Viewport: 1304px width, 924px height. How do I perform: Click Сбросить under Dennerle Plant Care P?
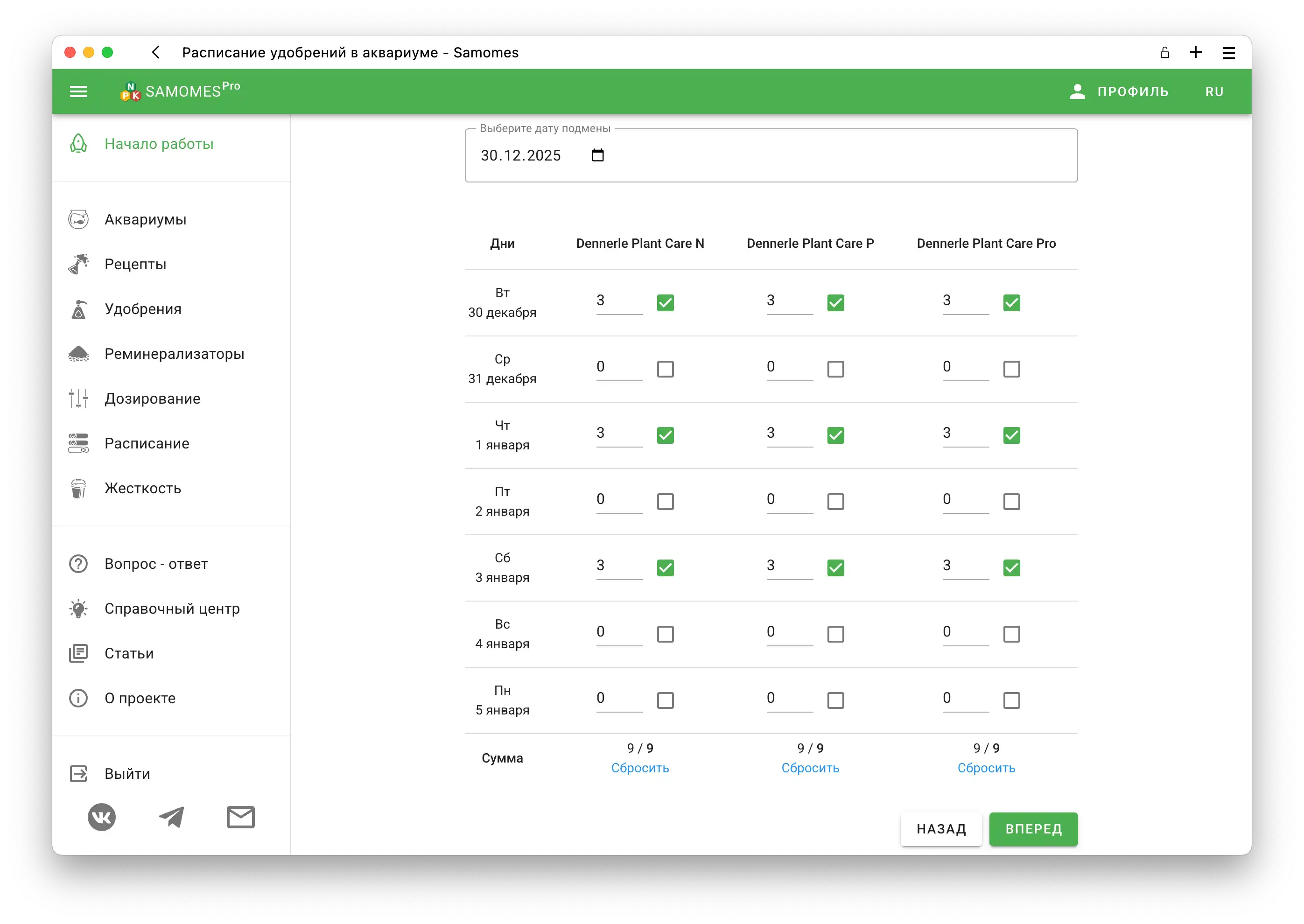pyautogui.click(x=810, y=768)
